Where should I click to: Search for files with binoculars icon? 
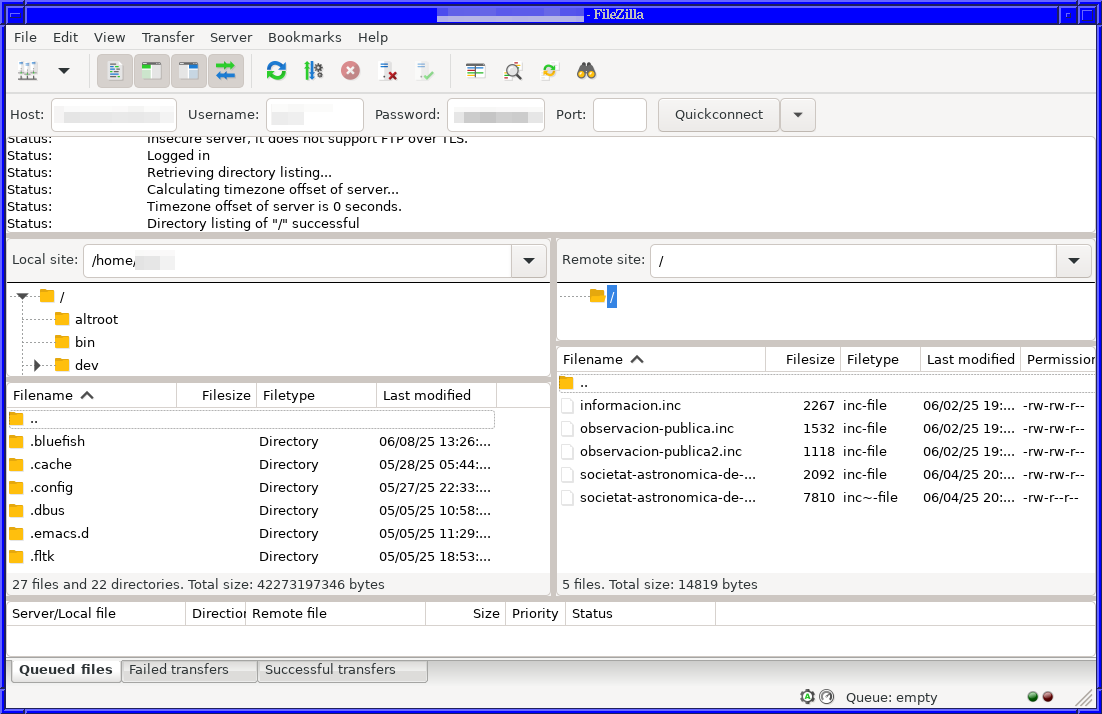pos(586,71)
